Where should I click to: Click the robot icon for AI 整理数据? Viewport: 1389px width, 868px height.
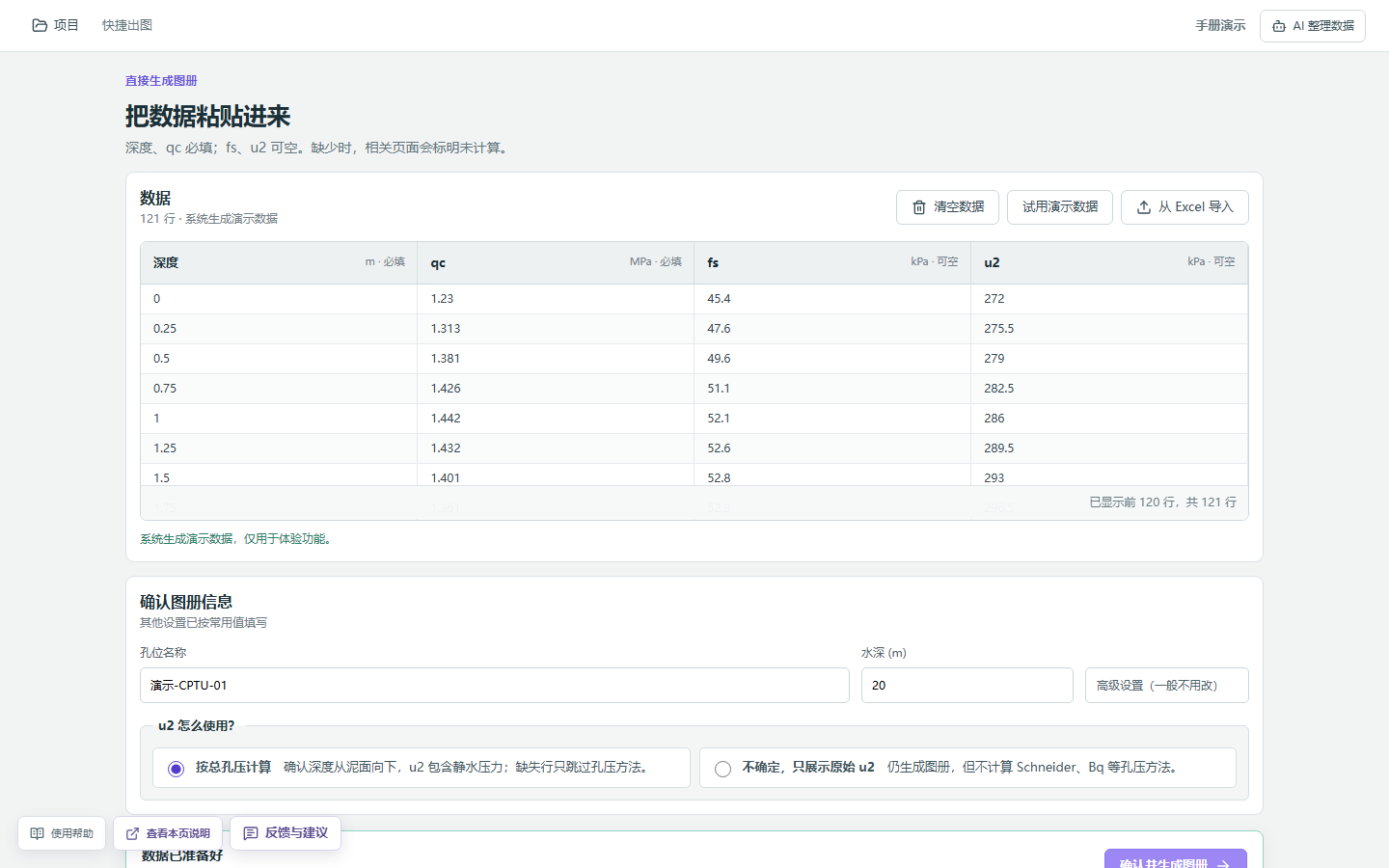tap(1279, 26)
